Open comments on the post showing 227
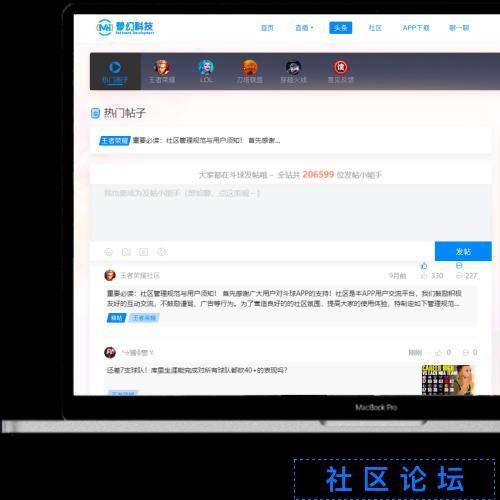The image size is (500, 500). point(466,276)
